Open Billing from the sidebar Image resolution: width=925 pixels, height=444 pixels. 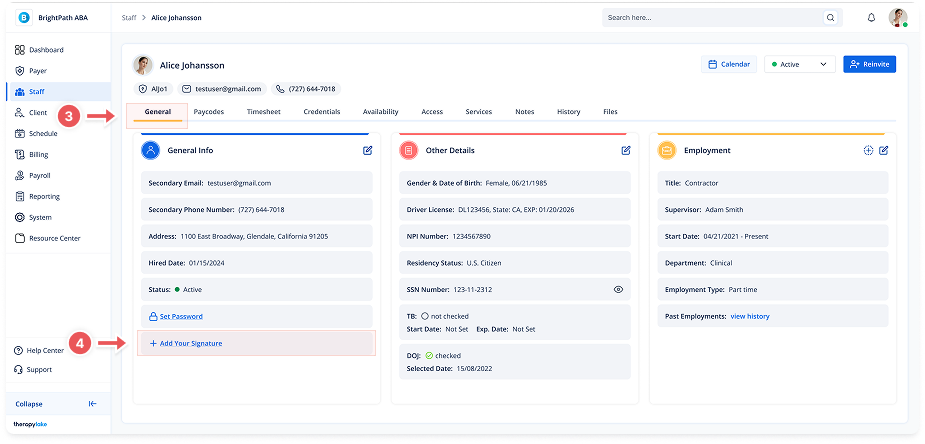[38, 154]
